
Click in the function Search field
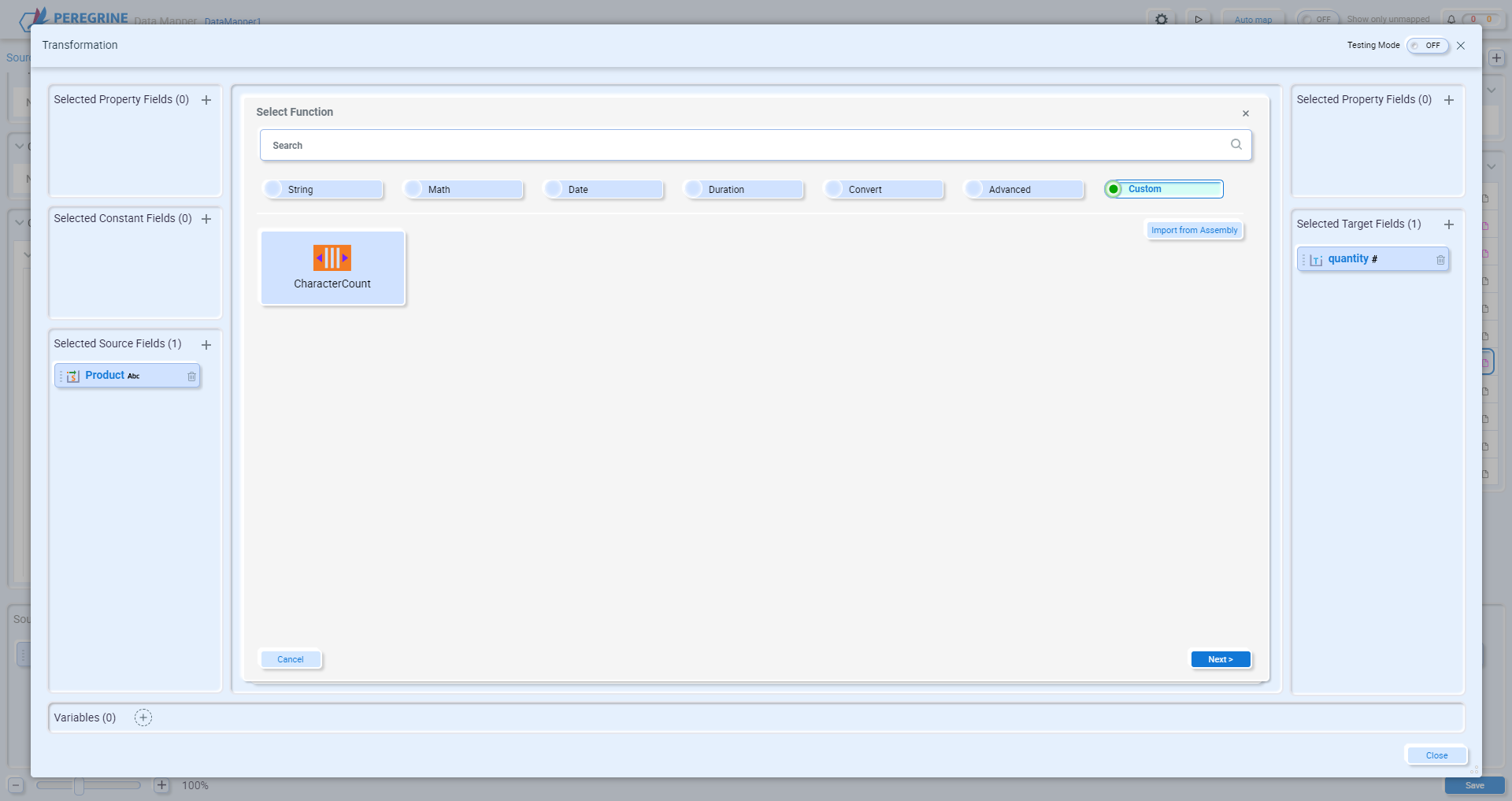pos(756,145)
